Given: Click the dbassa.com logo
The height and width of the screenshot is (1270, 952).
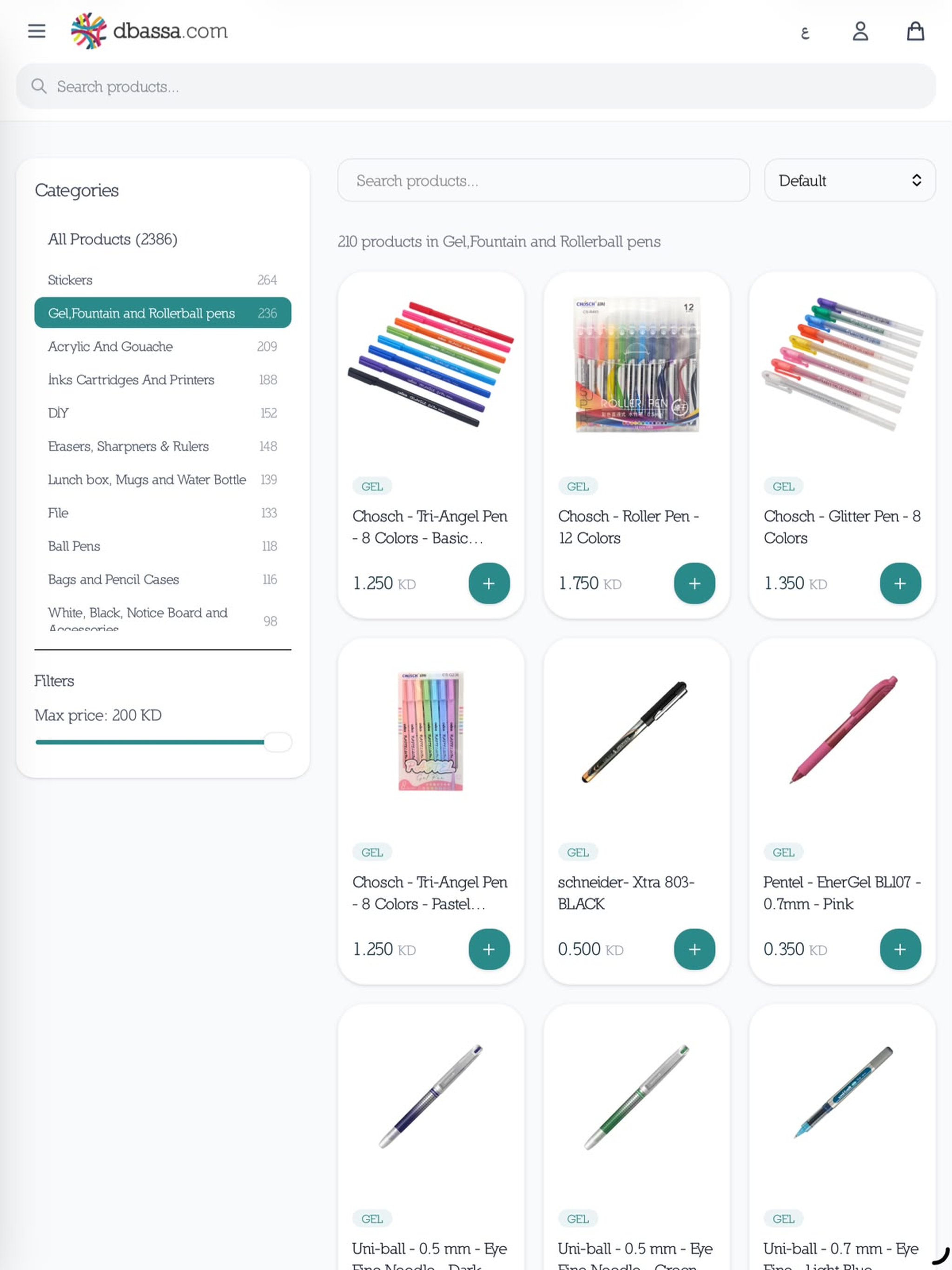Looking at the screenshot, I should click(149, 31).
